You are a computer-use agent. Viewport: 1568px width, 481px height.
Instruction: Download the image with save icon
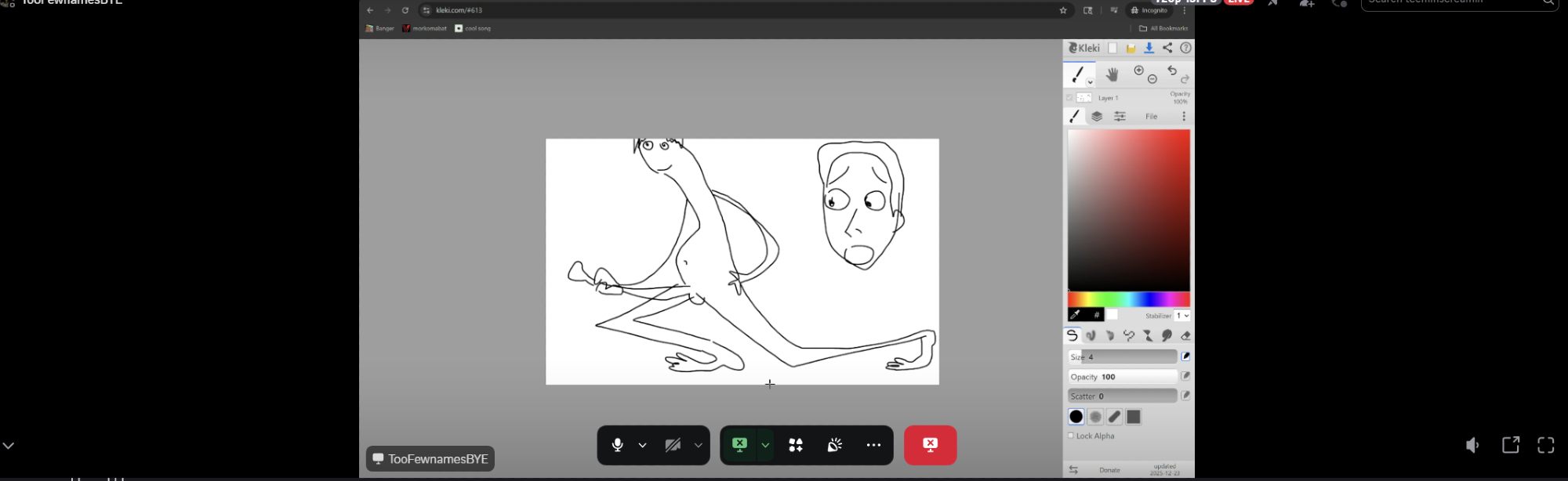click(x=1149, y=49)
